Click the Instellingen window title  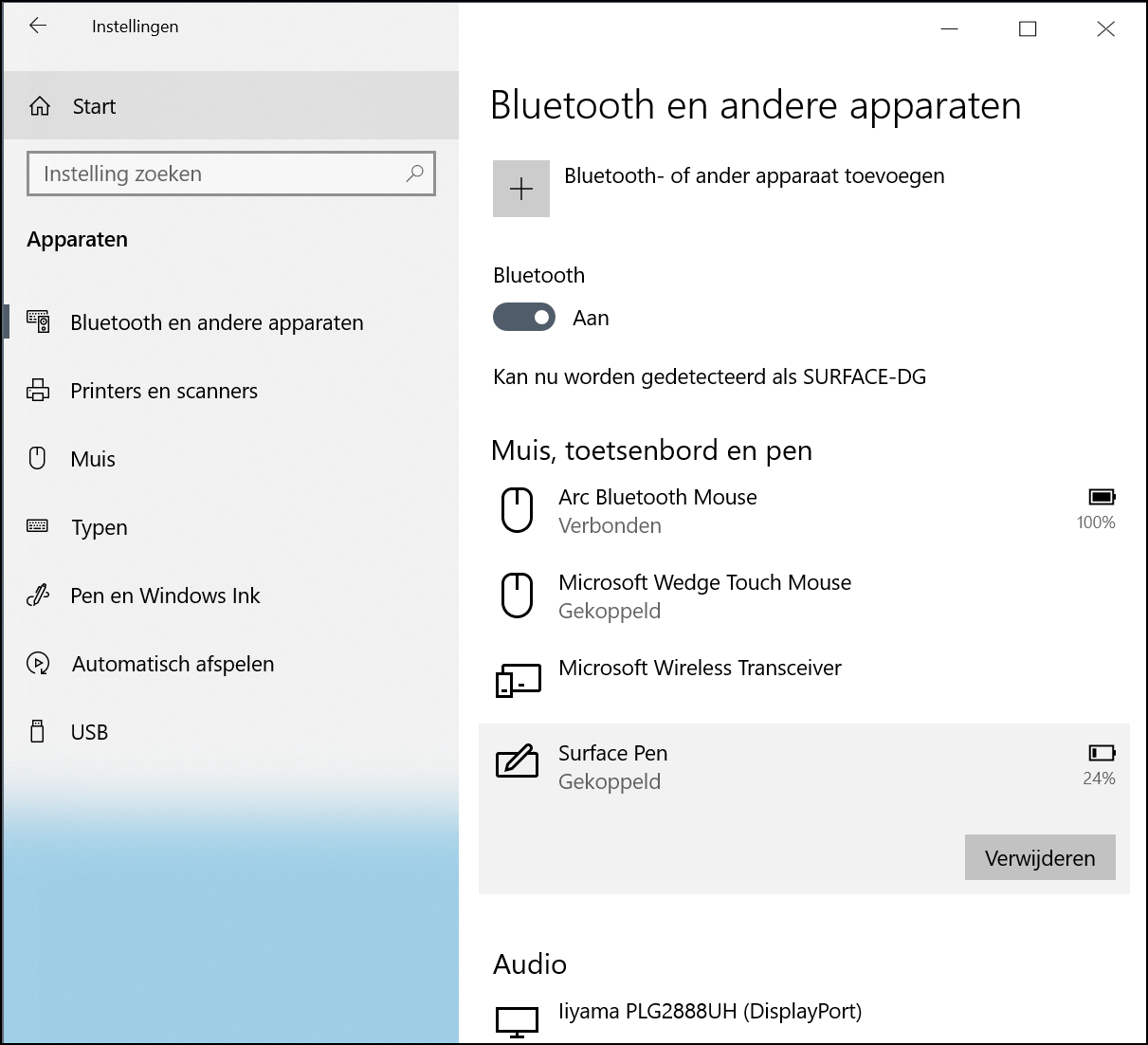click(x=135, y=27)
